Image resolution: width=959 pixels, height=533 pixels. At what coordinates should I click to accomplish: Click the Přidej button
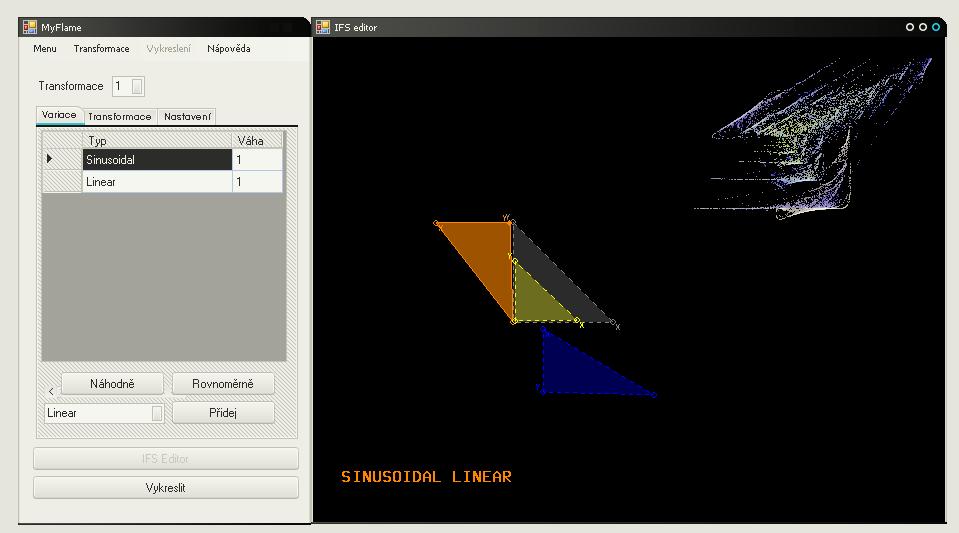pos(223,412)
